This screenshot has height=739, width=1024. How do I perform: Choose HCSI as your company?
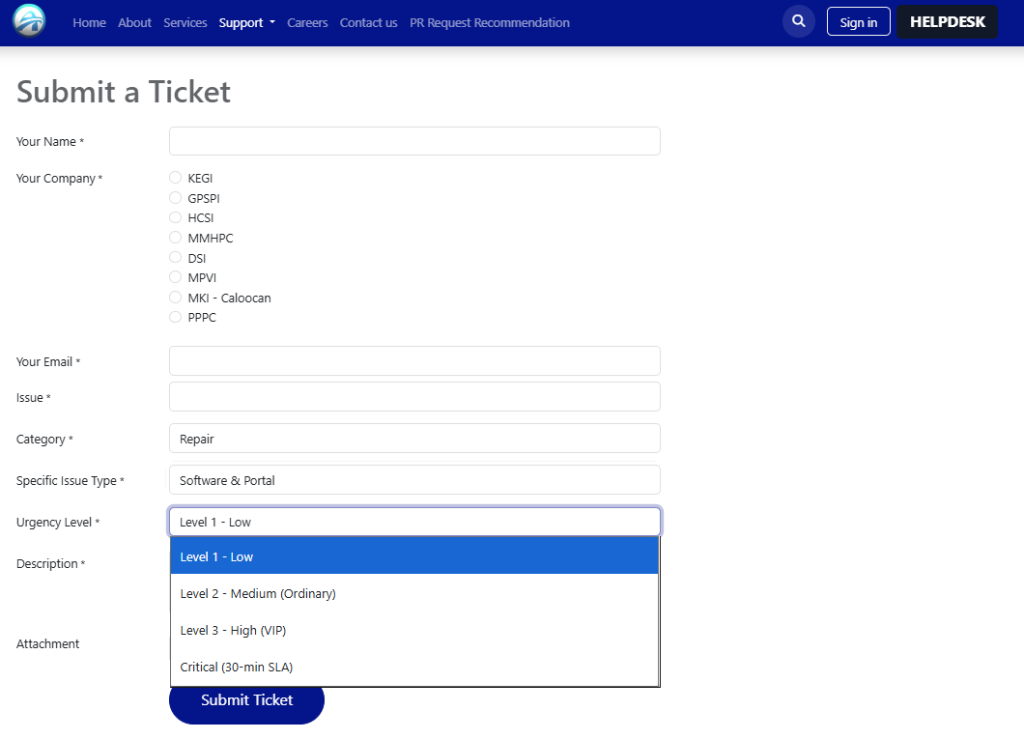click(x=175, y=217)
